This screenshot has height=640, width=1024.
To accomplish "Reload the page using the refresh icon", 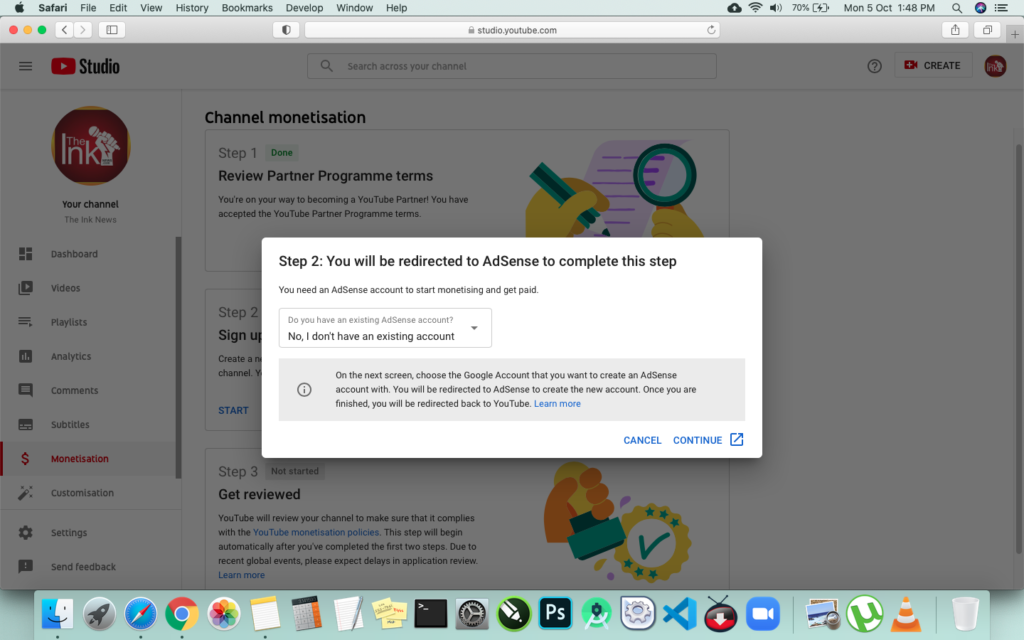I will tap(711, 30).
